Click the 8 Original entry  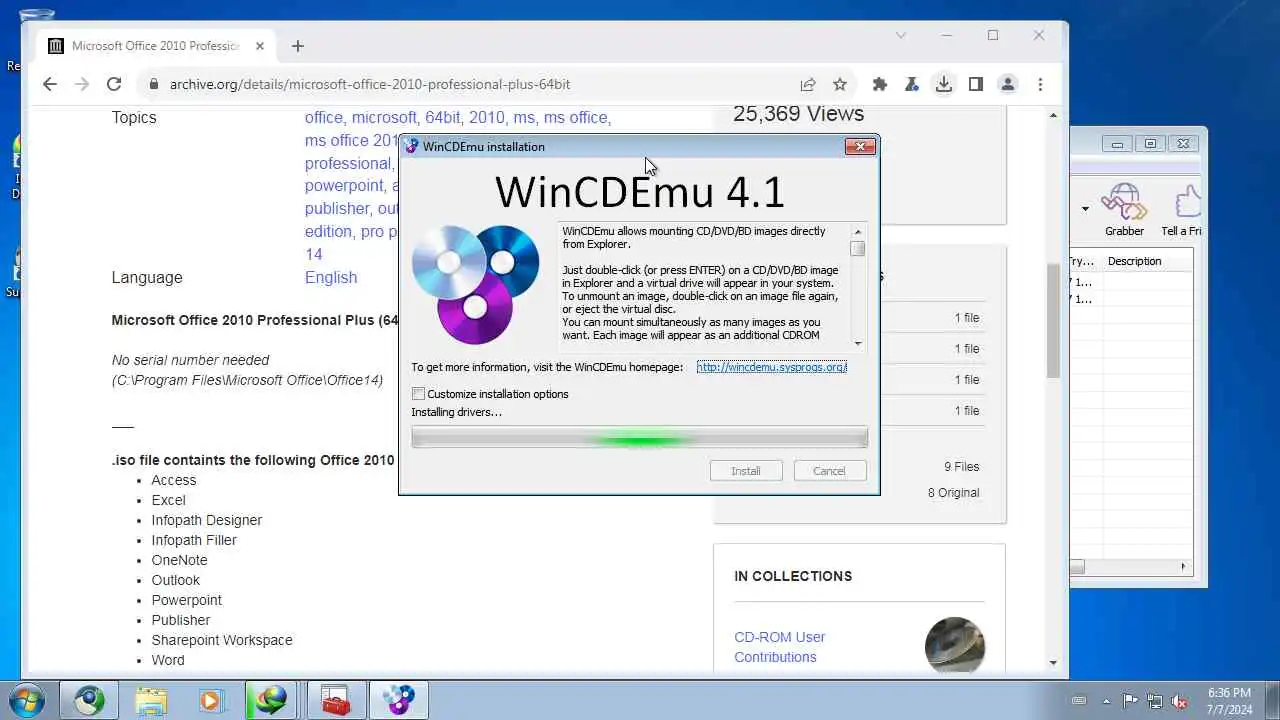[953, 492]
